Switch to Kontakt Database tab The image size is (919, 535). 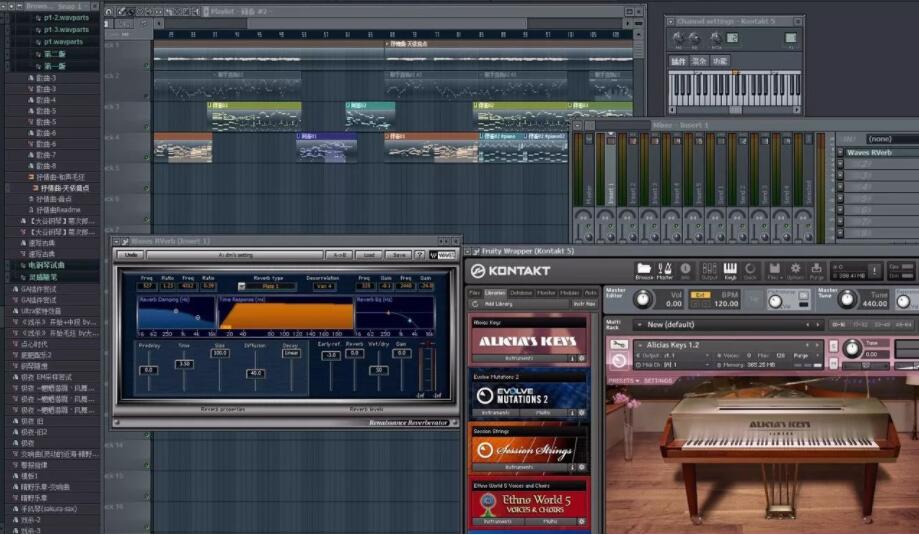point(521,292)
